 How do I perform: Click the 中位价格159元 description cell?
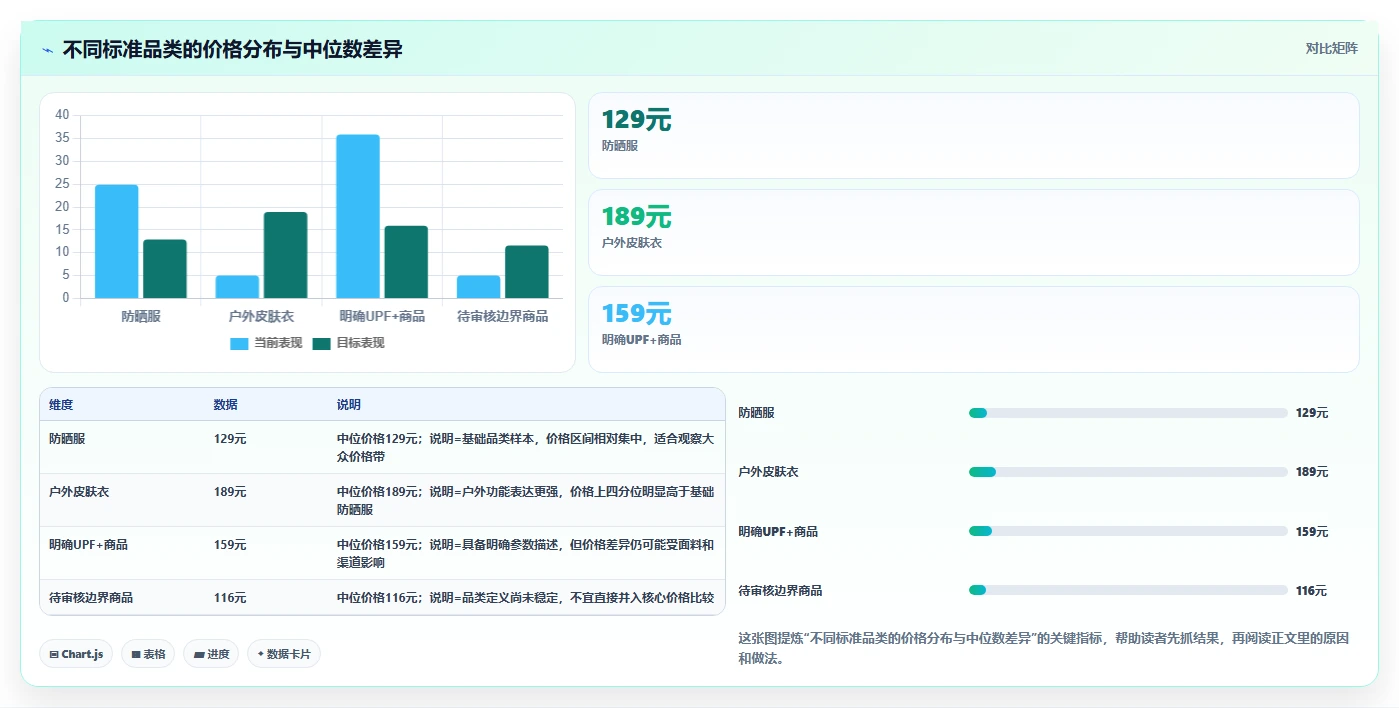[526, 554]
